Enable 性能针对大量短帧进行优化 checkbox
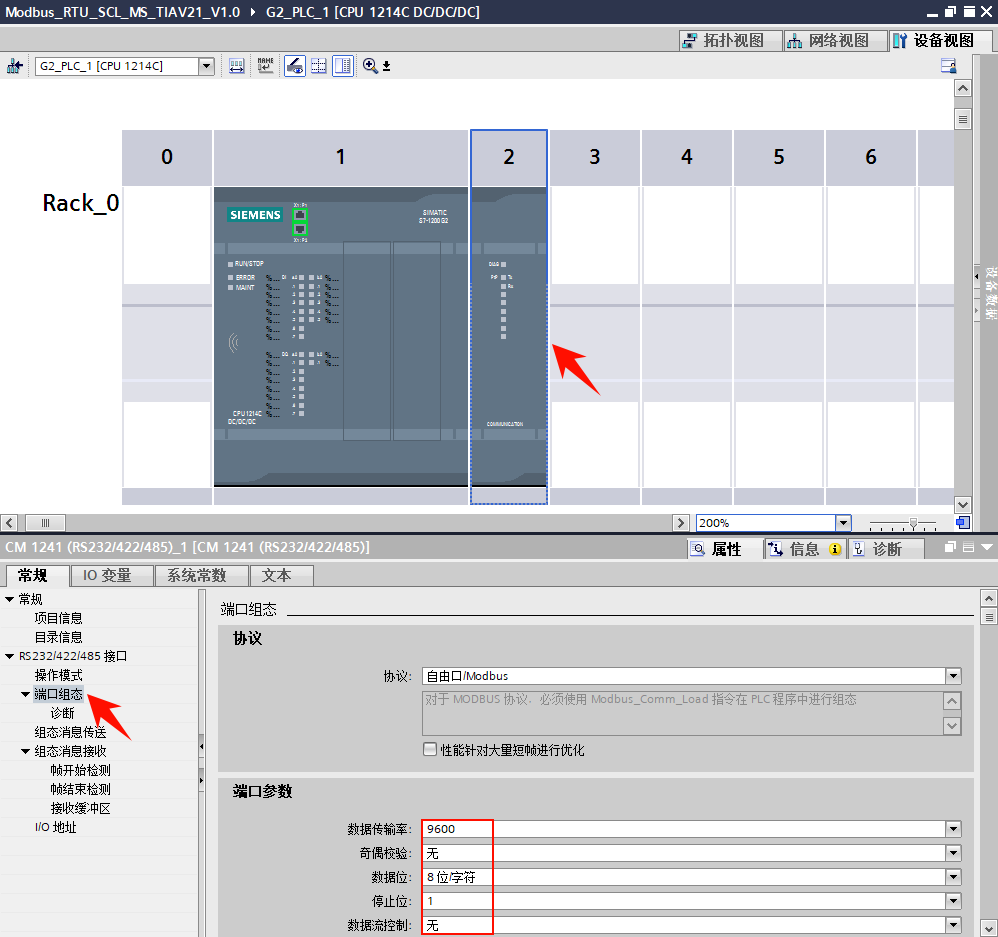Viewport: 998px width, 937px height. click(430, 749)
